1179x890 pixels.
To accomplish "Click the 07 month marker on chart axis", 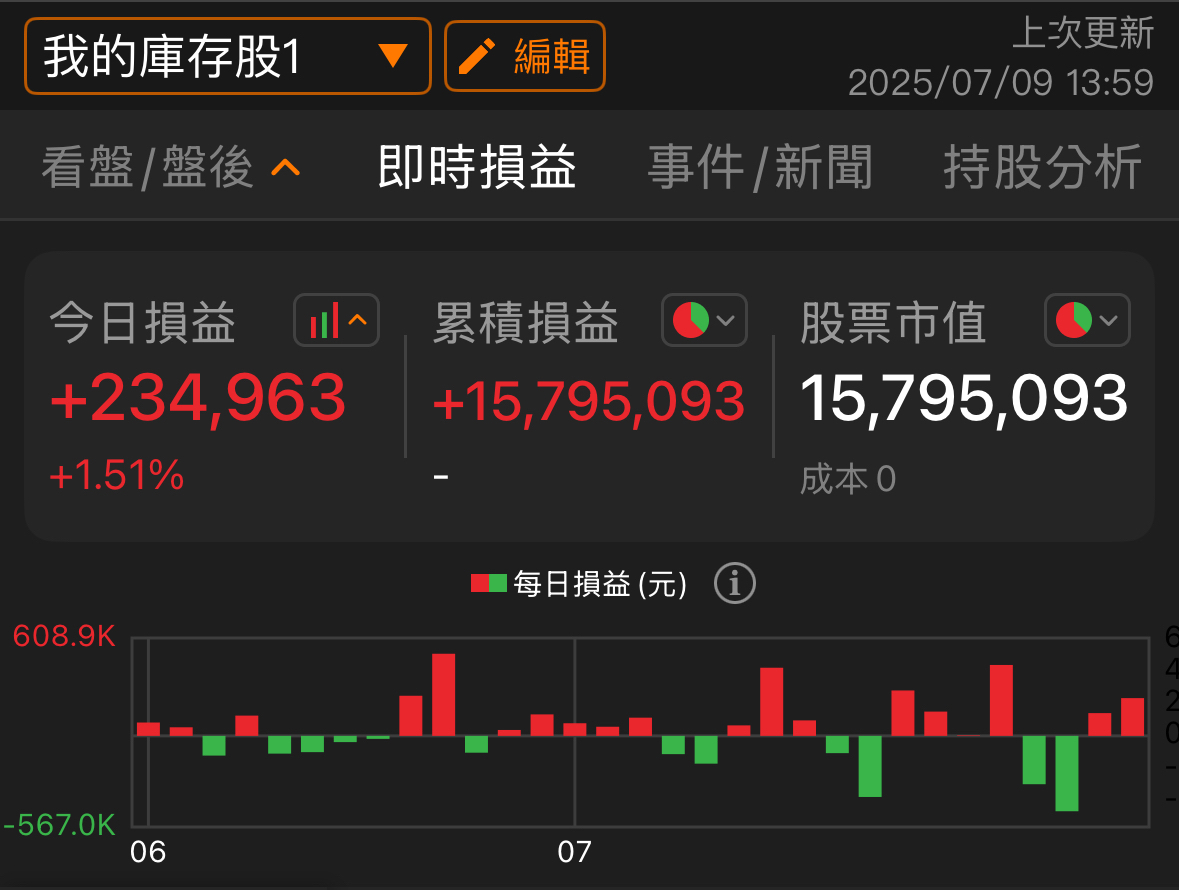I will click(x=574, y=852).
